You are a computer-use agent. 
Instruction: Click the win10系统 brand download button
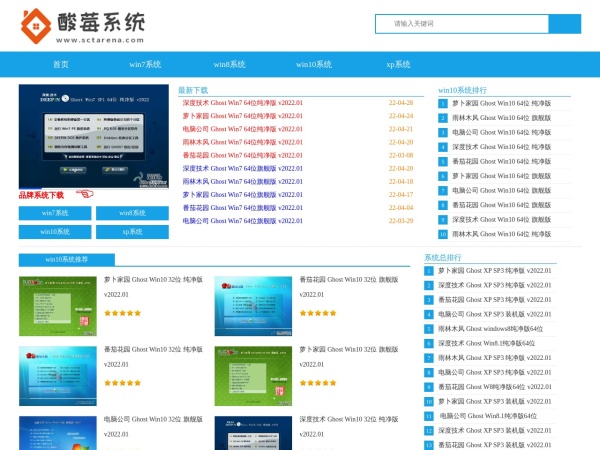pos(55,232)
